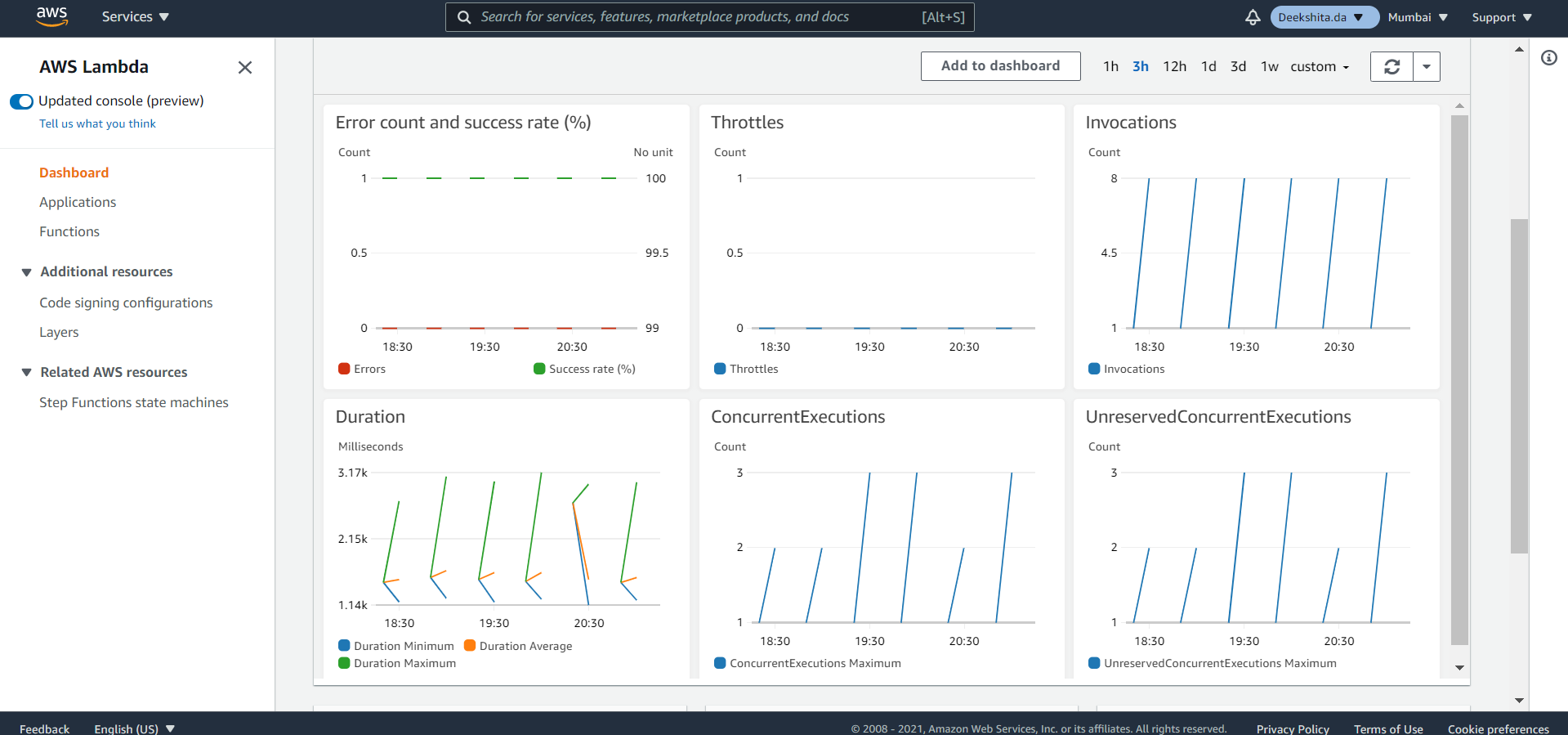Open the info panel icon at right edge
The image size is (1568, 735).
(x=1548, y=57)
